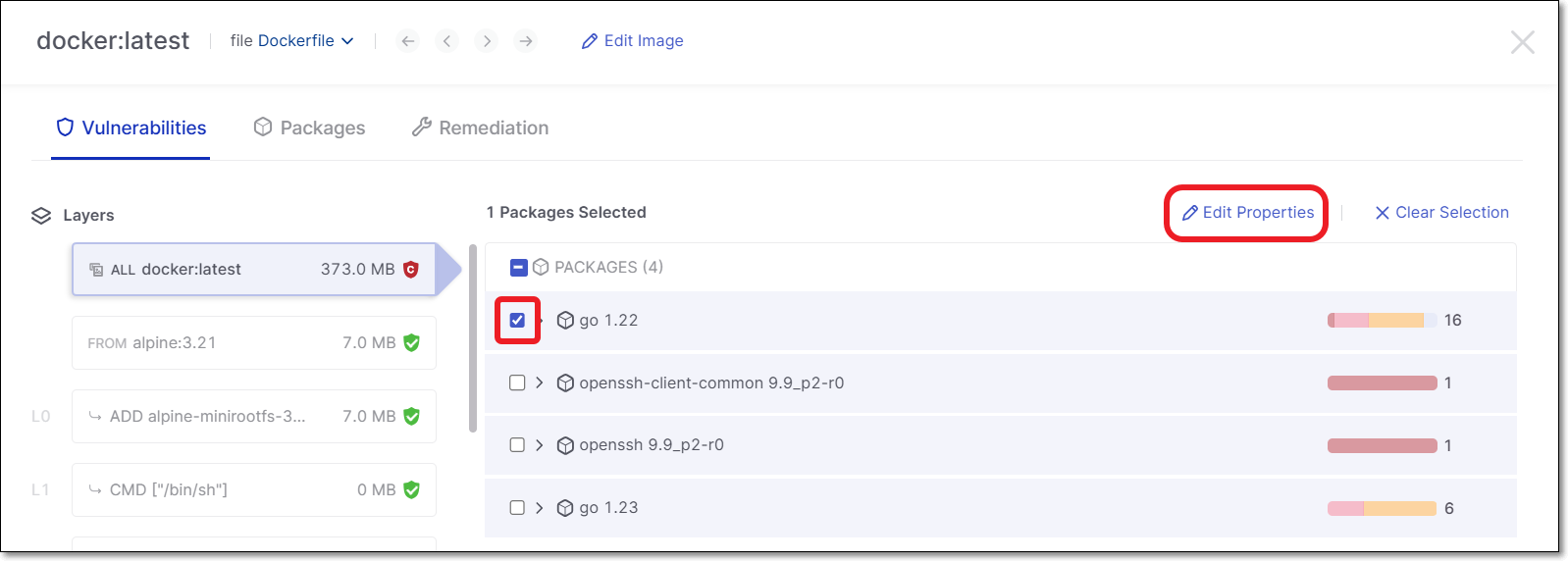The image size is (1568, 561).
Task: Click green shield on FROM alpine:3.21 layer
Action: coord(411,342)
